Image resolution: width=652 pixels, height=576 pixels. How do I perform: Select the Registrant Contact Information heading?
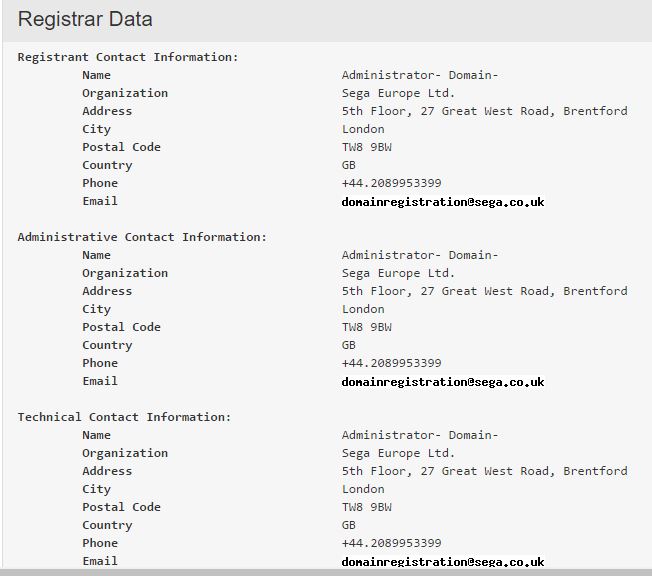128,57
